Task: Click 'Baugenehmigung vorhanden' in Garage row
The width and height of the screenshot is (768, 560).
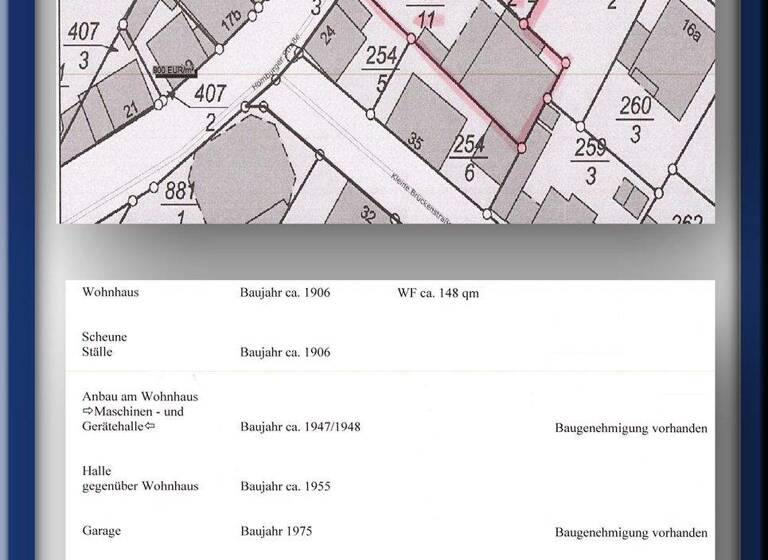Action: (631, 533)
